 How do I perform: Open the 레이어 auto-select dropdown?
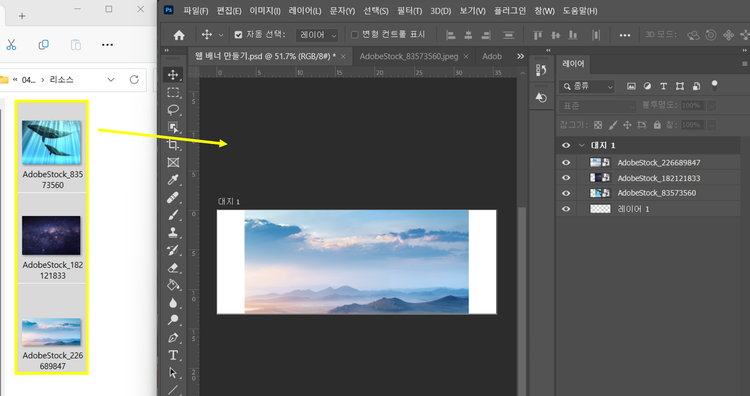(x=317, y=35)
